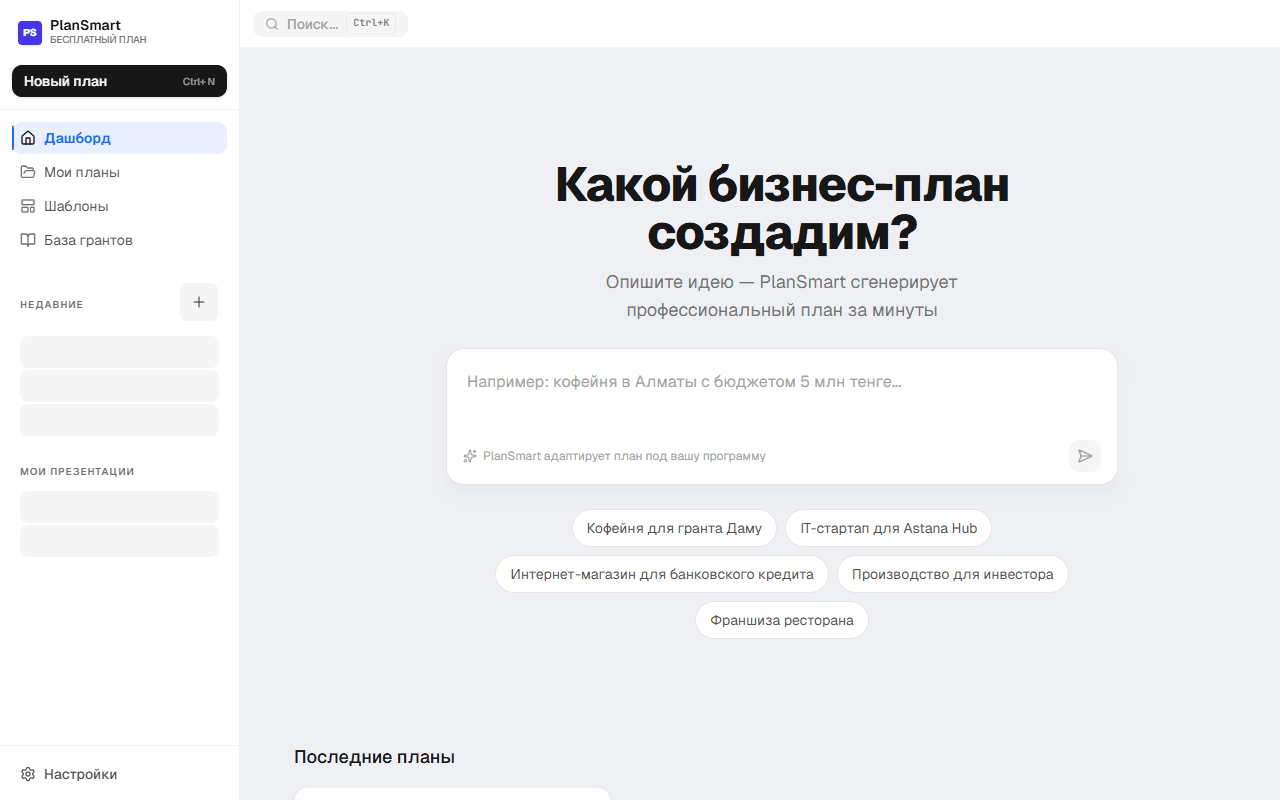The image size is (1280, 800).
Task: Click the folder icon beside Мои планы
Action: click(x=27, y=171)
